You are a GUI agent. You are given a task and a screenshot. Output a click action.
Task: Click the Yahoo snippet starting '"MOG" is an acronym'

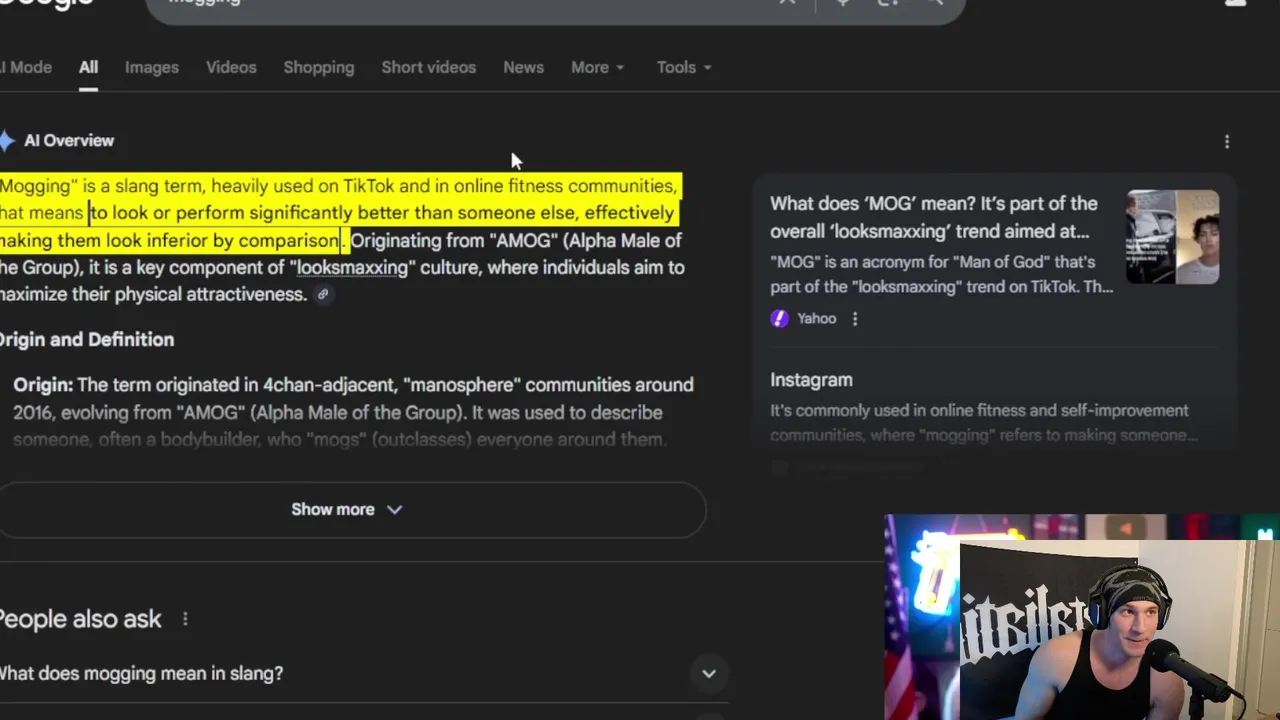(x=941, y=274)
